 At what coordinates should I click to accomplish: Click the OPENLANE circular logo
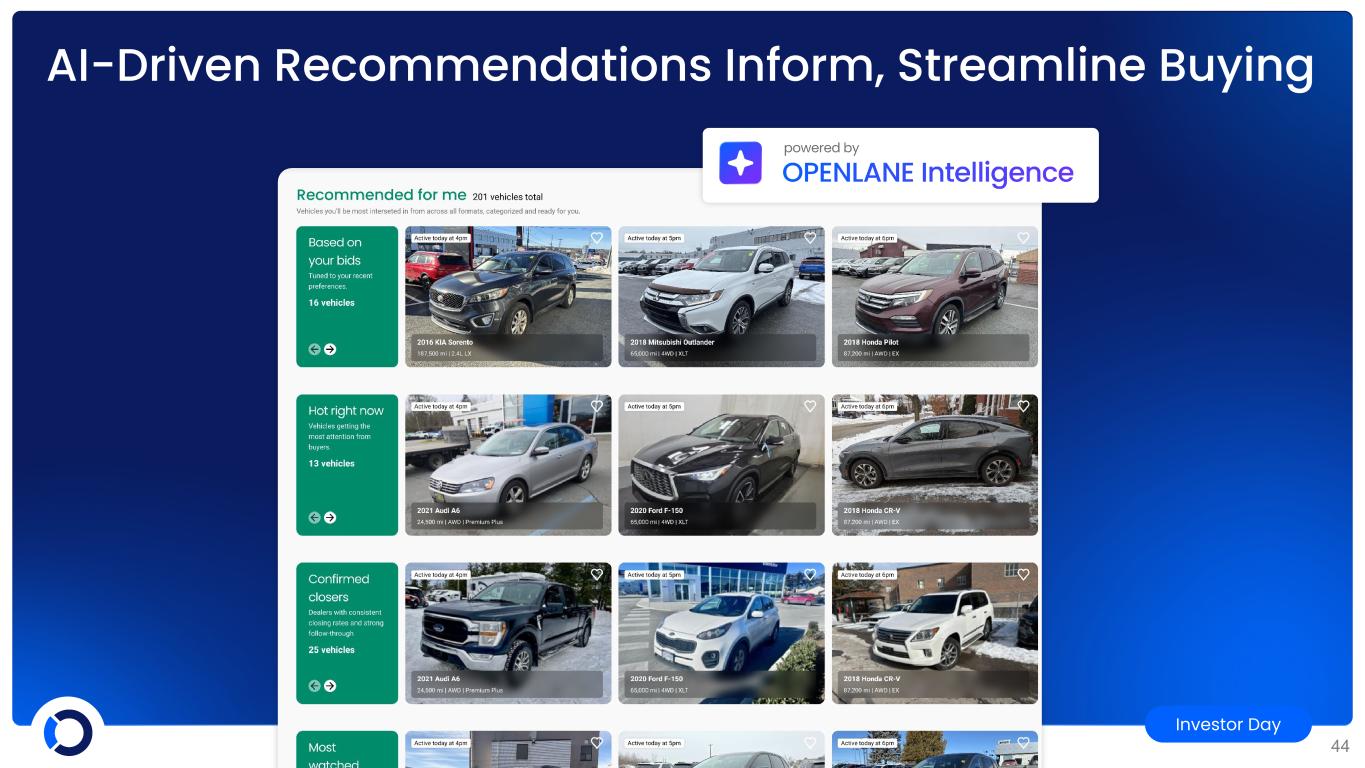pyautogui.click(x=68, y=732)
